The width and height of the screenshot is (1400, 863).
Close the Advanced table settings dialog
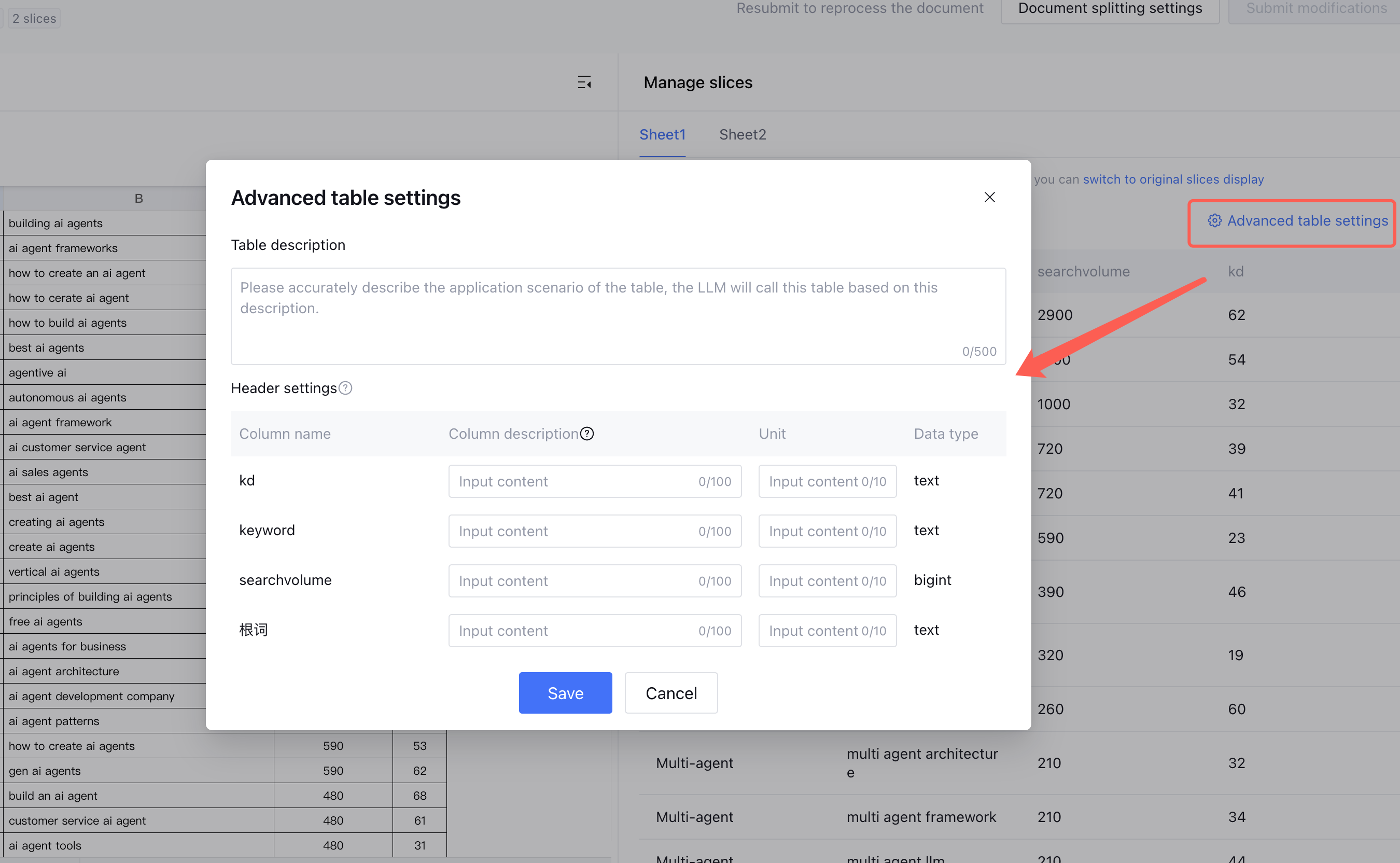[989, 198]
